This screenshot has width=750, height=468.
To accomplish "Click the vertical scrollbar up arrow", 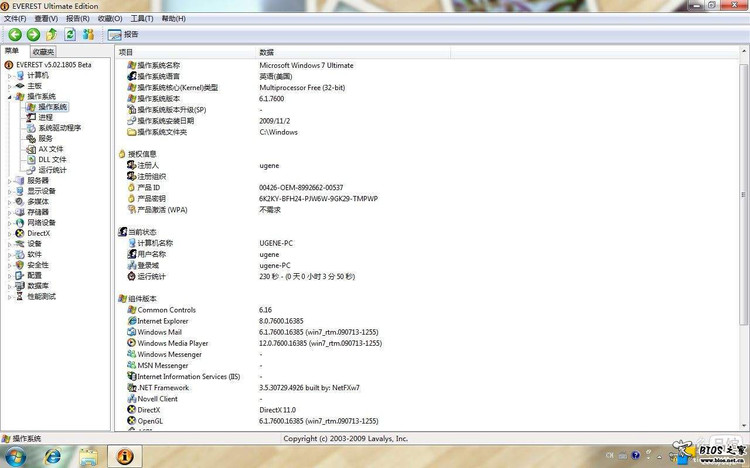I will 744,51.
